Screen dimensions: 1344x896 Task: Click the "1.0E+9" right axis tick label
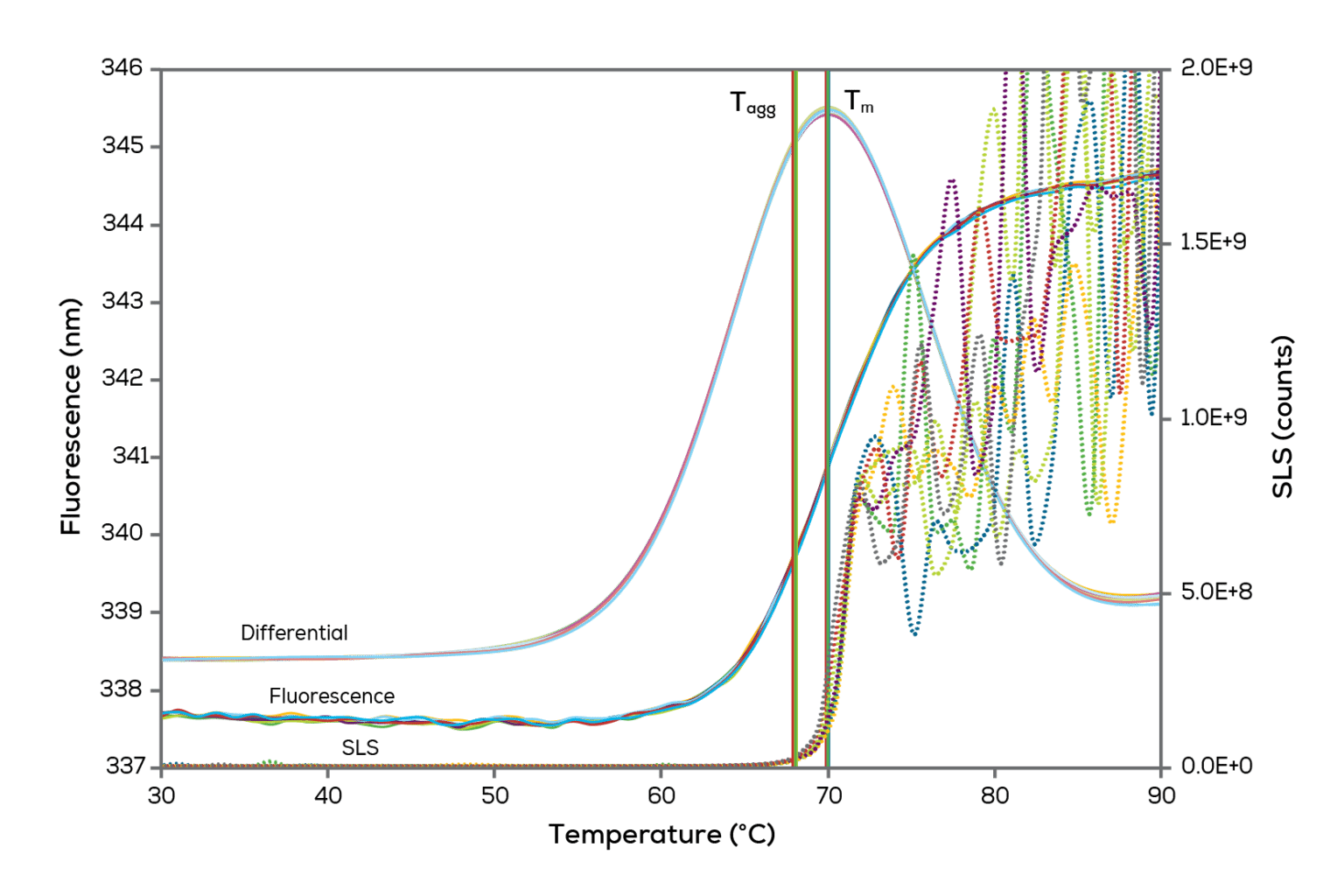pos(1214,417)
